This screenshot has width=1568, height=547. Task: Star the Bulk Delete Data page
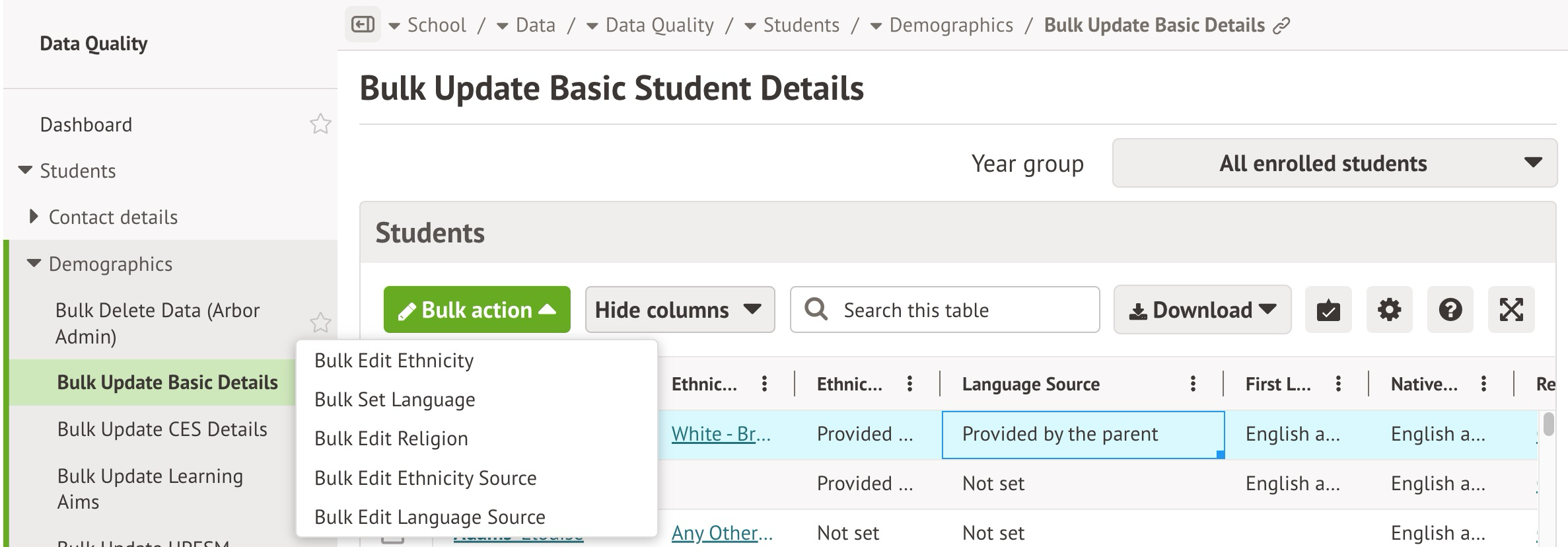[320, 323]
